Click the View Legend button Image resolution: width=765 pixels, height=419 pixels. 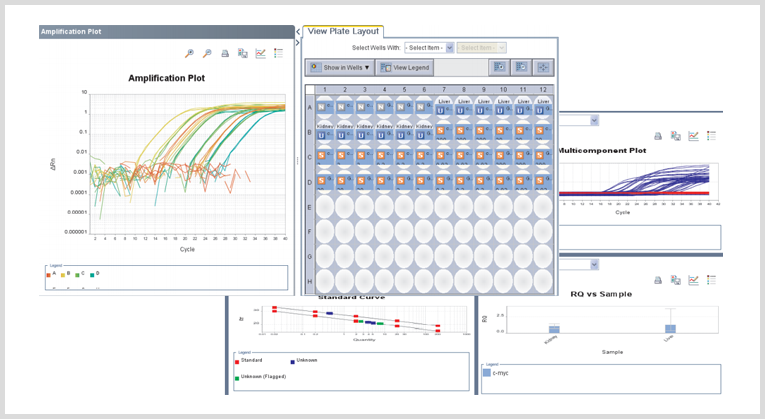(x=405, y=68)
